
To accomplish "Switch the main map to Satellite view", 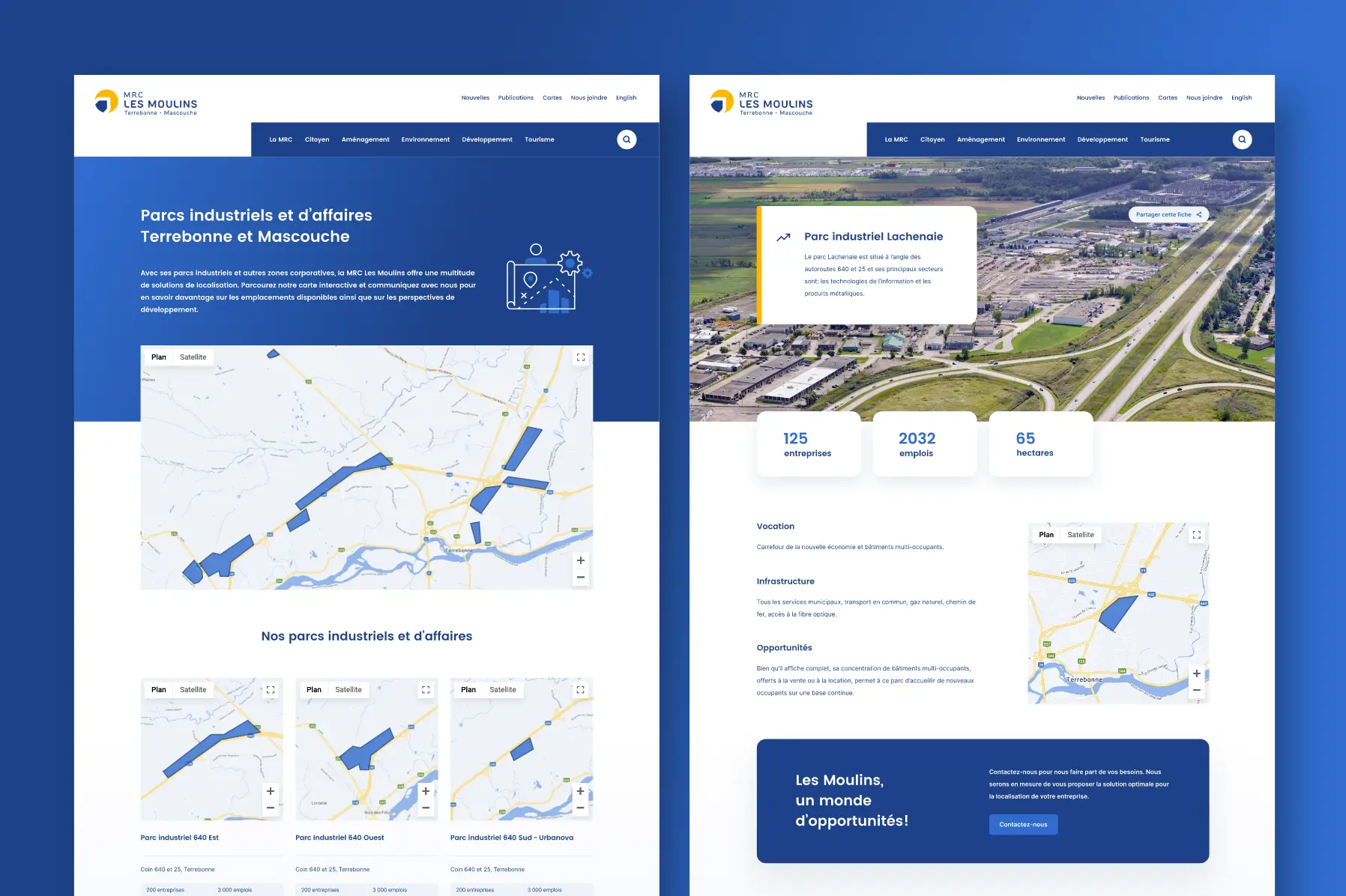I will tap(193, 357).
